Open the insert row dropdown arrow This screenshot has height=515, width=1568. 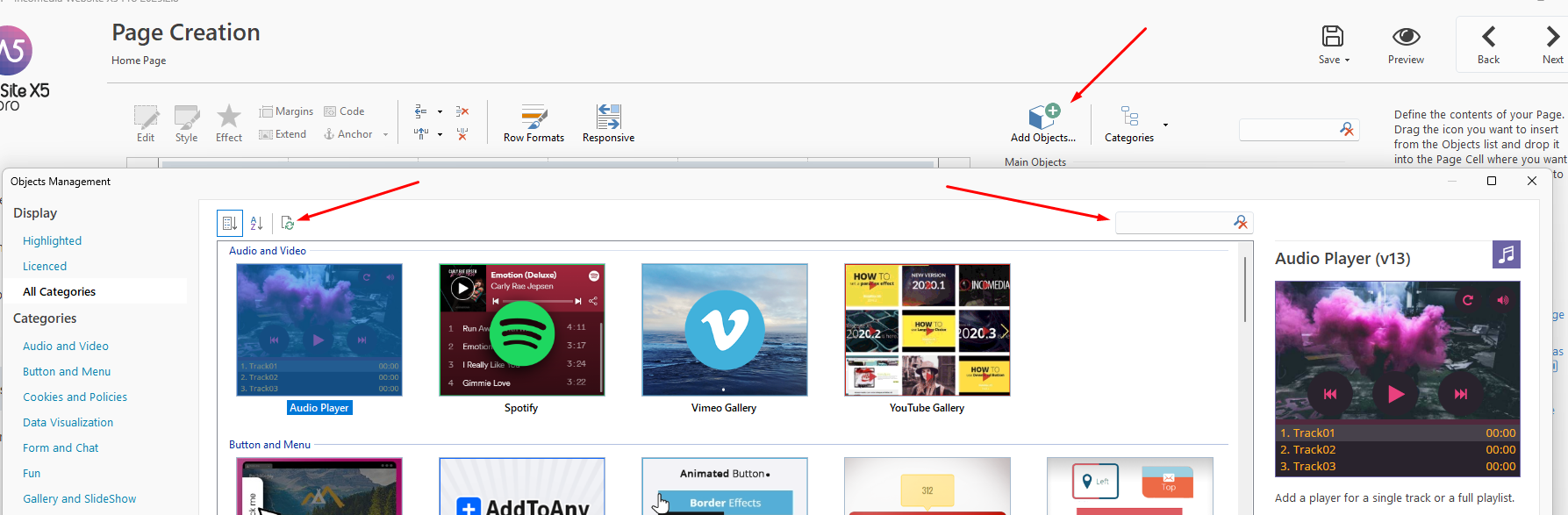(x=440, y=112)
